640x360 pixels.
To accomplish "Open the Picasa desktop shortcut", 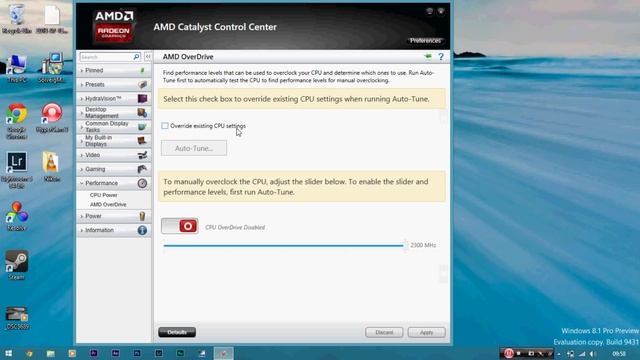I will tap(17, 216).
